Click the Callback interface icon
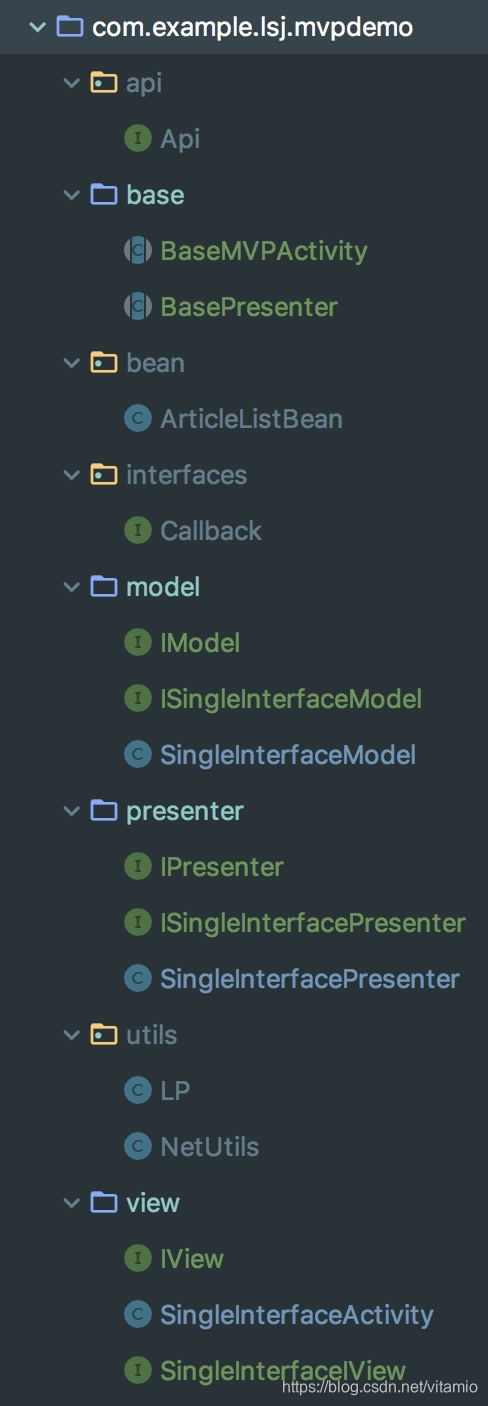 pyautogui.click(x=137, y=530)
